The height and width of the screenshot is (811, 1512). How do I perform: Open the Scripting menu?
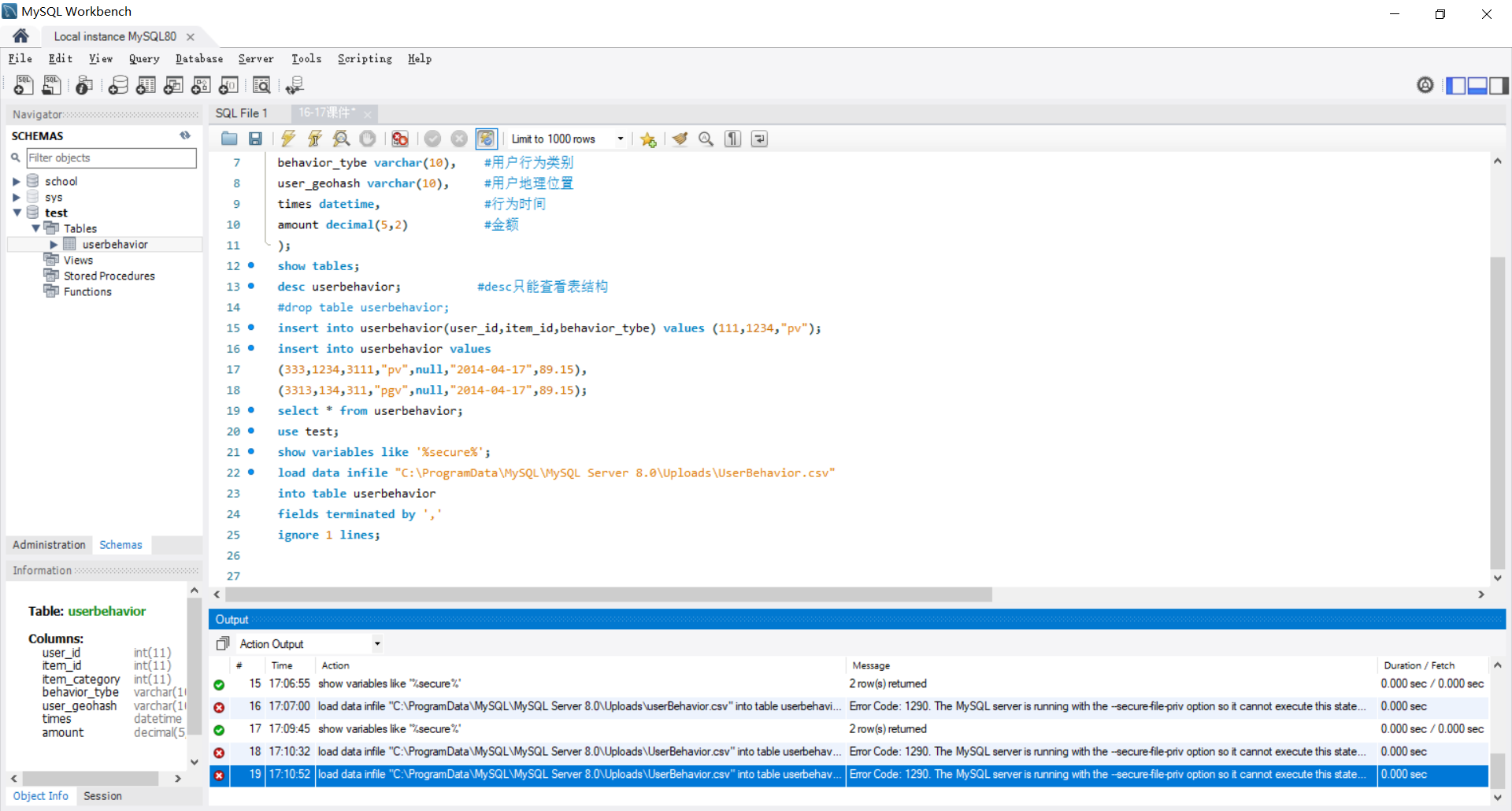[x=365, y=58]
